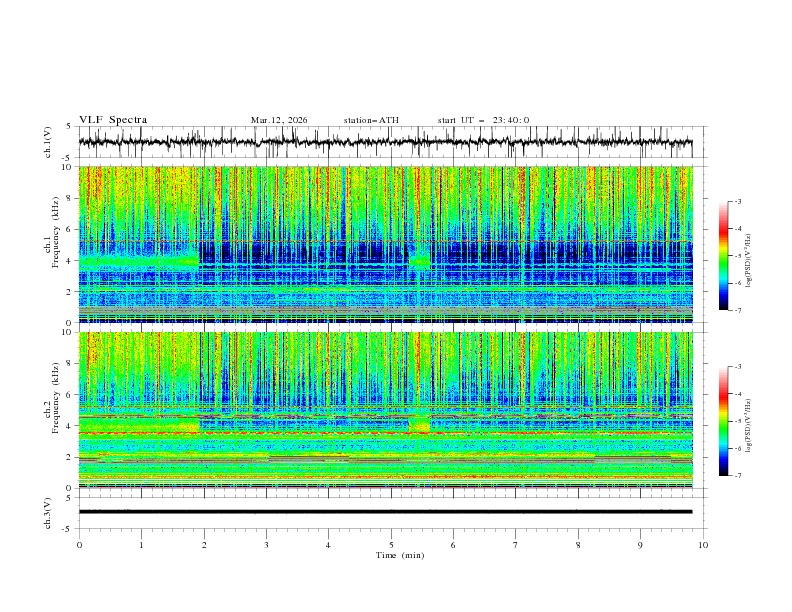The width and height of the screenshot is (792, 612).
Task: Click the "8" kHz tick of ch.2 spectrogram
Action: (x=70, y=364)
